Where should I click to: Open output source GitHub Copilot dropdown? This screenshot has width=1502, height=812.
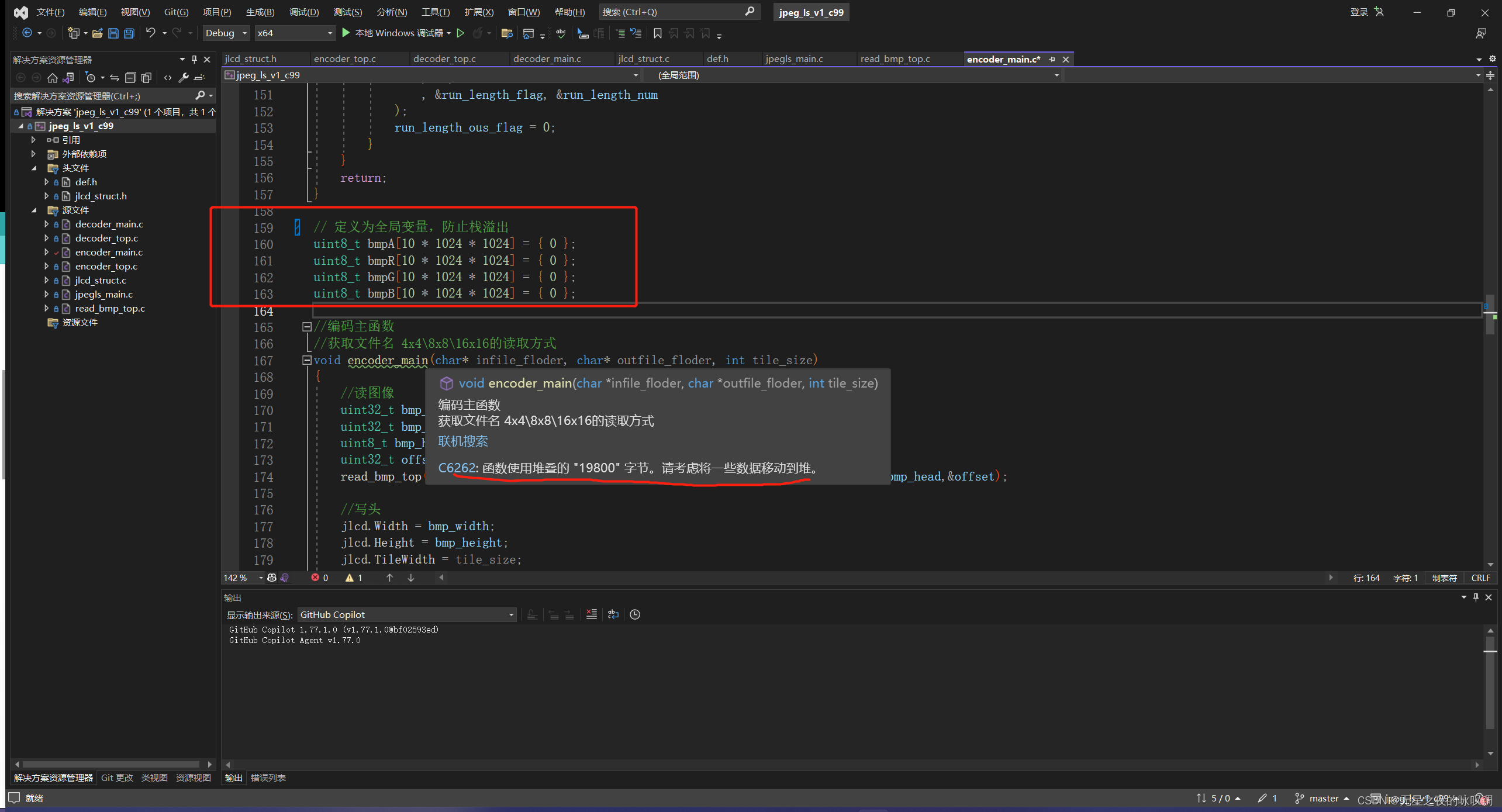[407, 614]
